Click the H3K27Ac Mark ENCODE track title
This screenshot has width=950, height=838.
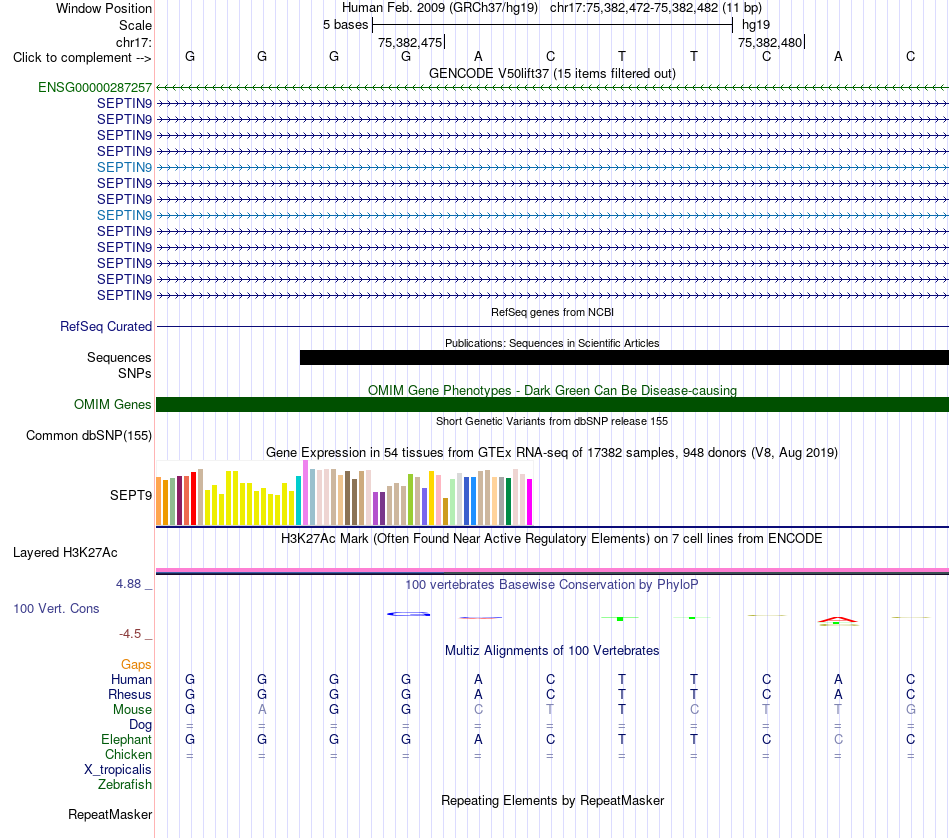552,539
